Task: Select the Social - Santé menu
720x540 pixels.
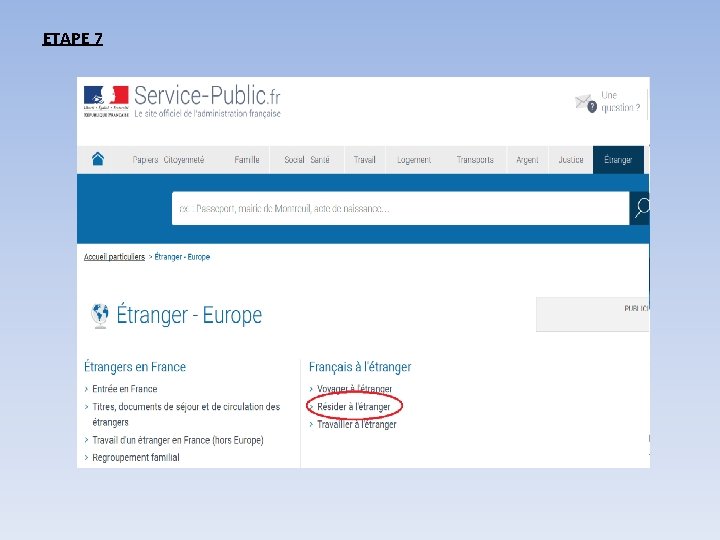Action: point(307,160)
